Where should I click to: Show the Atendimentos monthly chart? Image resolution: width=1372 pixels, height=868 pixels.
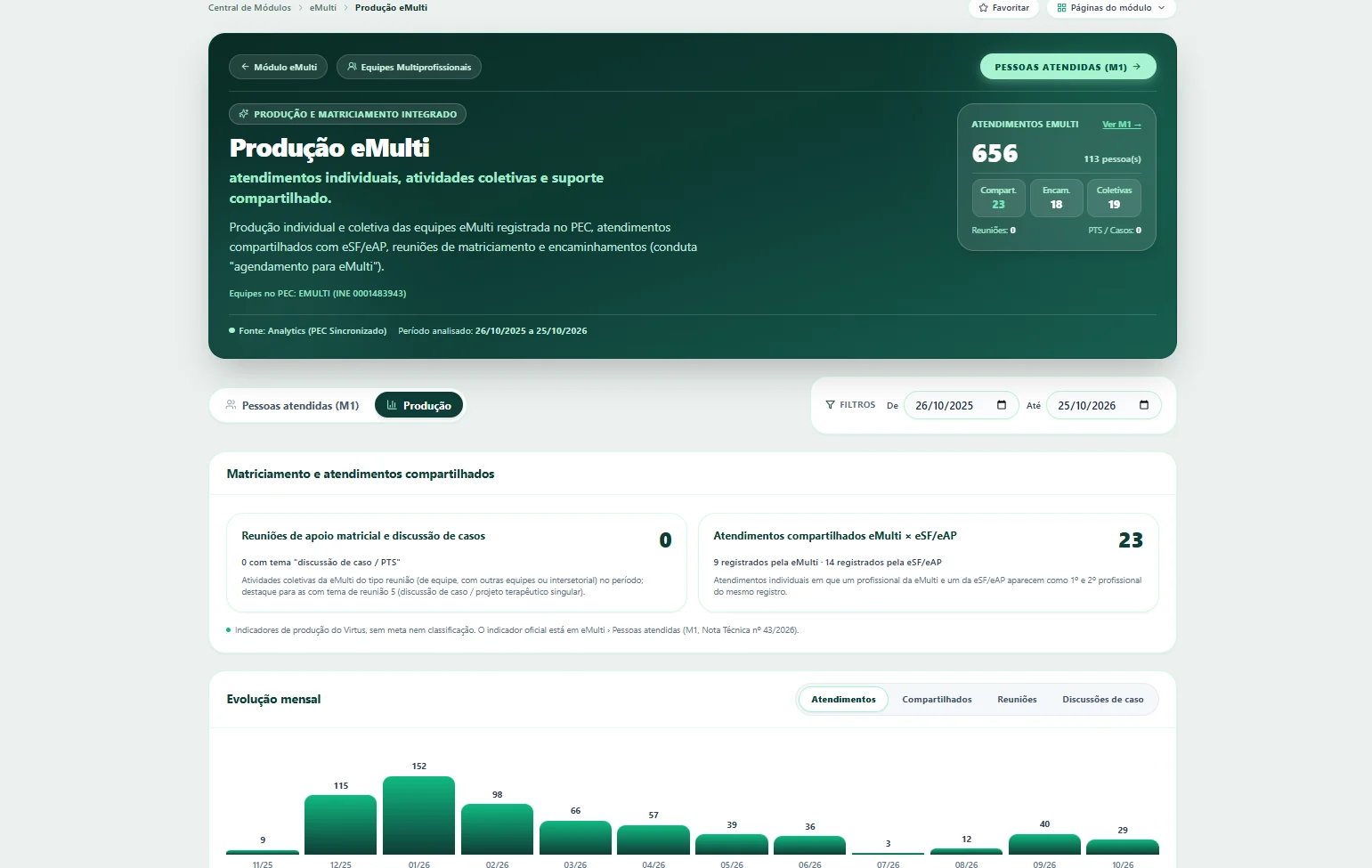click(843, 700)
